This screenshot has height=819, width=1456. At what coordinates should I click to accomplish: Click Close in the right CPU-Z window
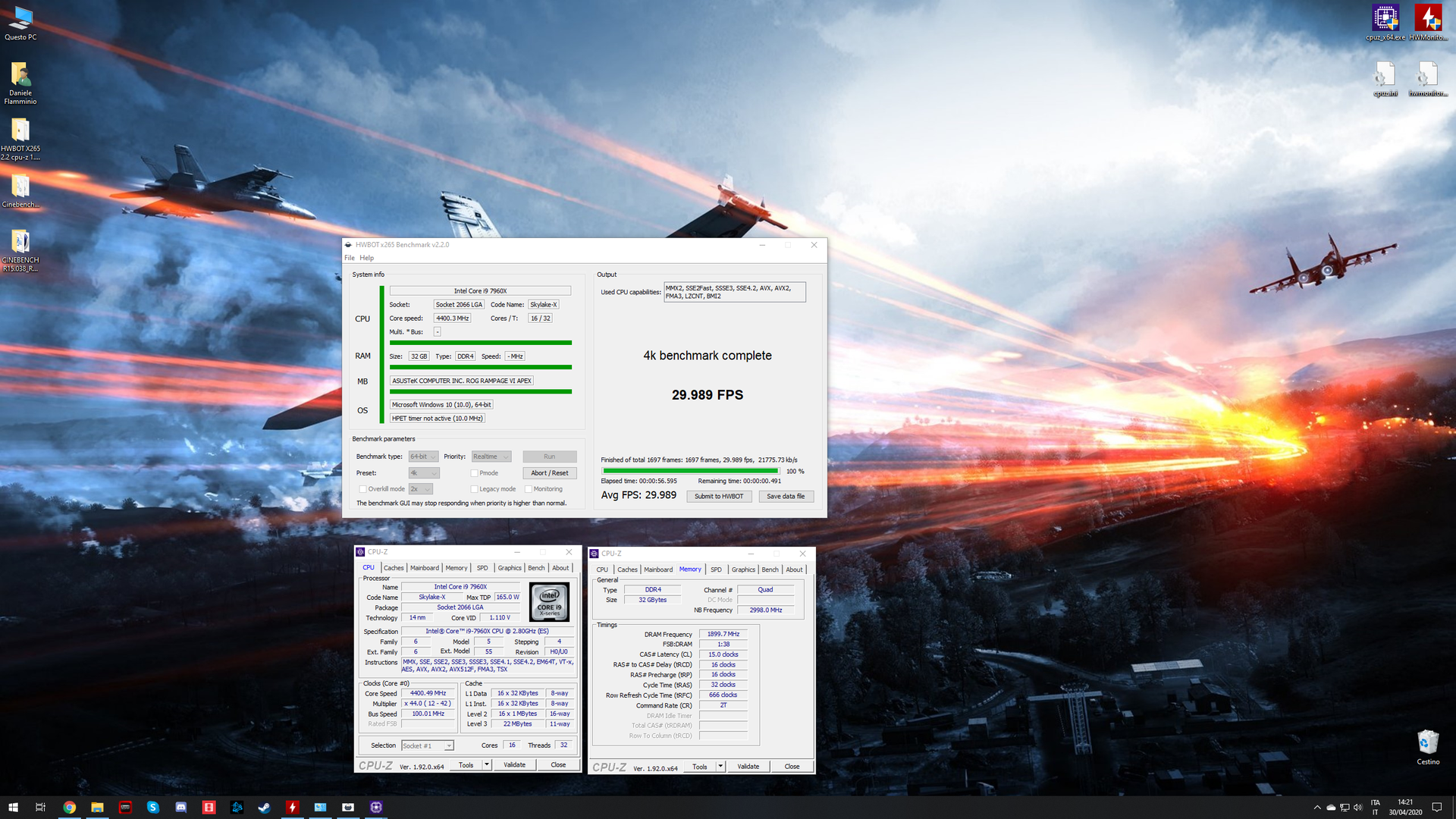click(x=792, y=766)
